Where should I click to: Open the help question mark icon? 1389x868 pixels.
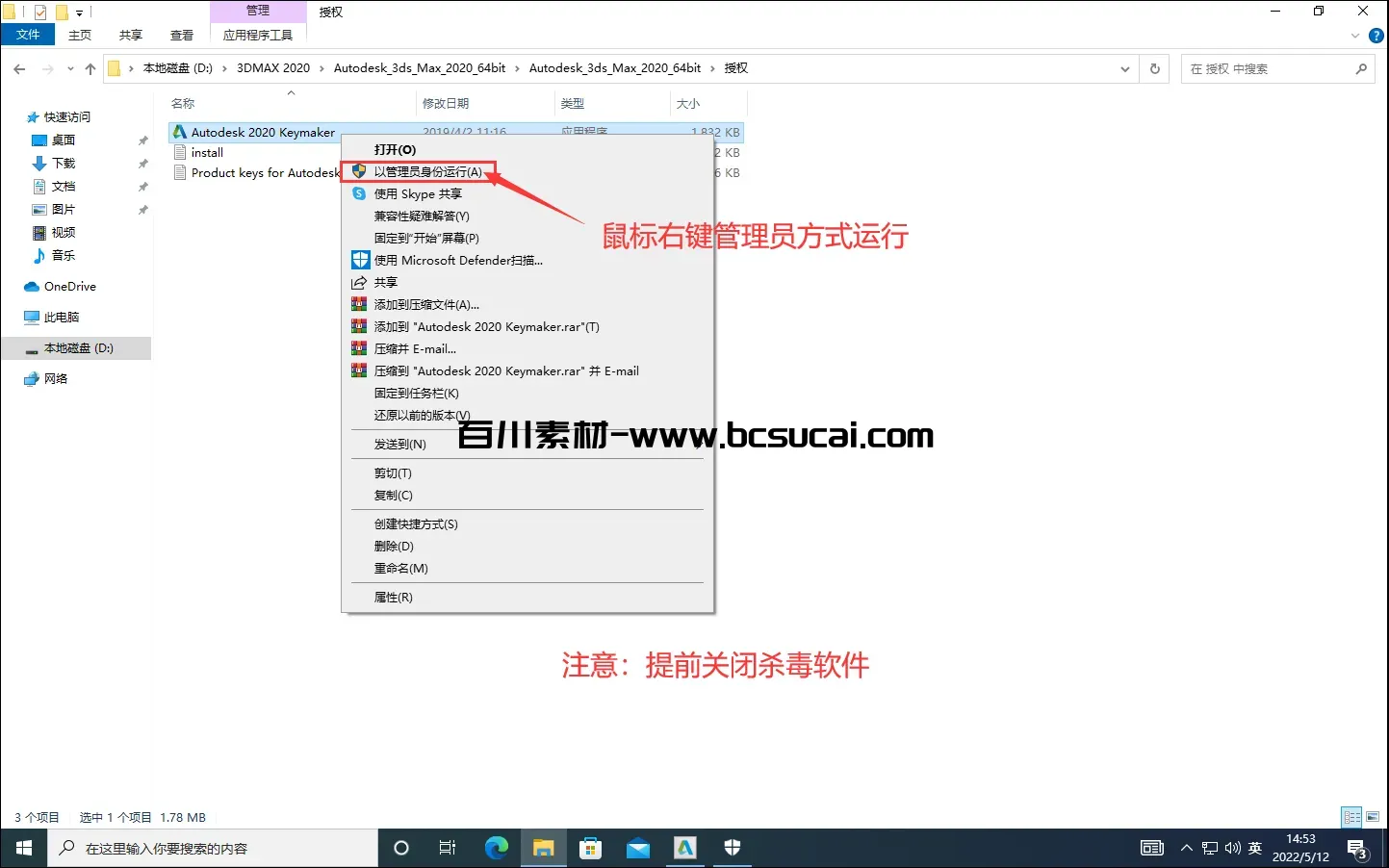pos(1376,36)
